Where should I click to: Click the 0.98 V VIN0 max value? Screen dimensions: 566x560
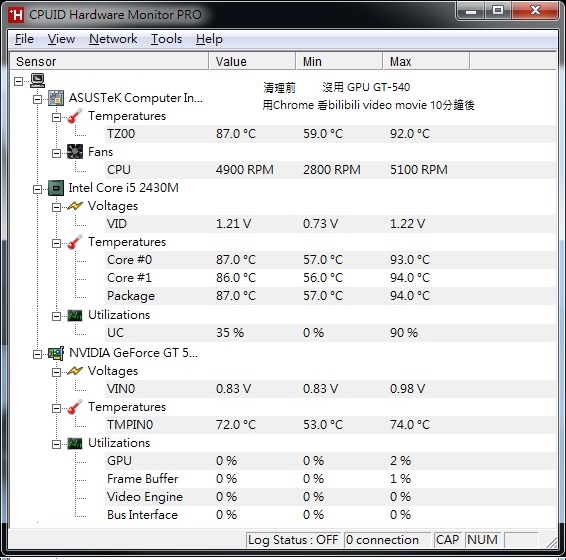point(407,389)
